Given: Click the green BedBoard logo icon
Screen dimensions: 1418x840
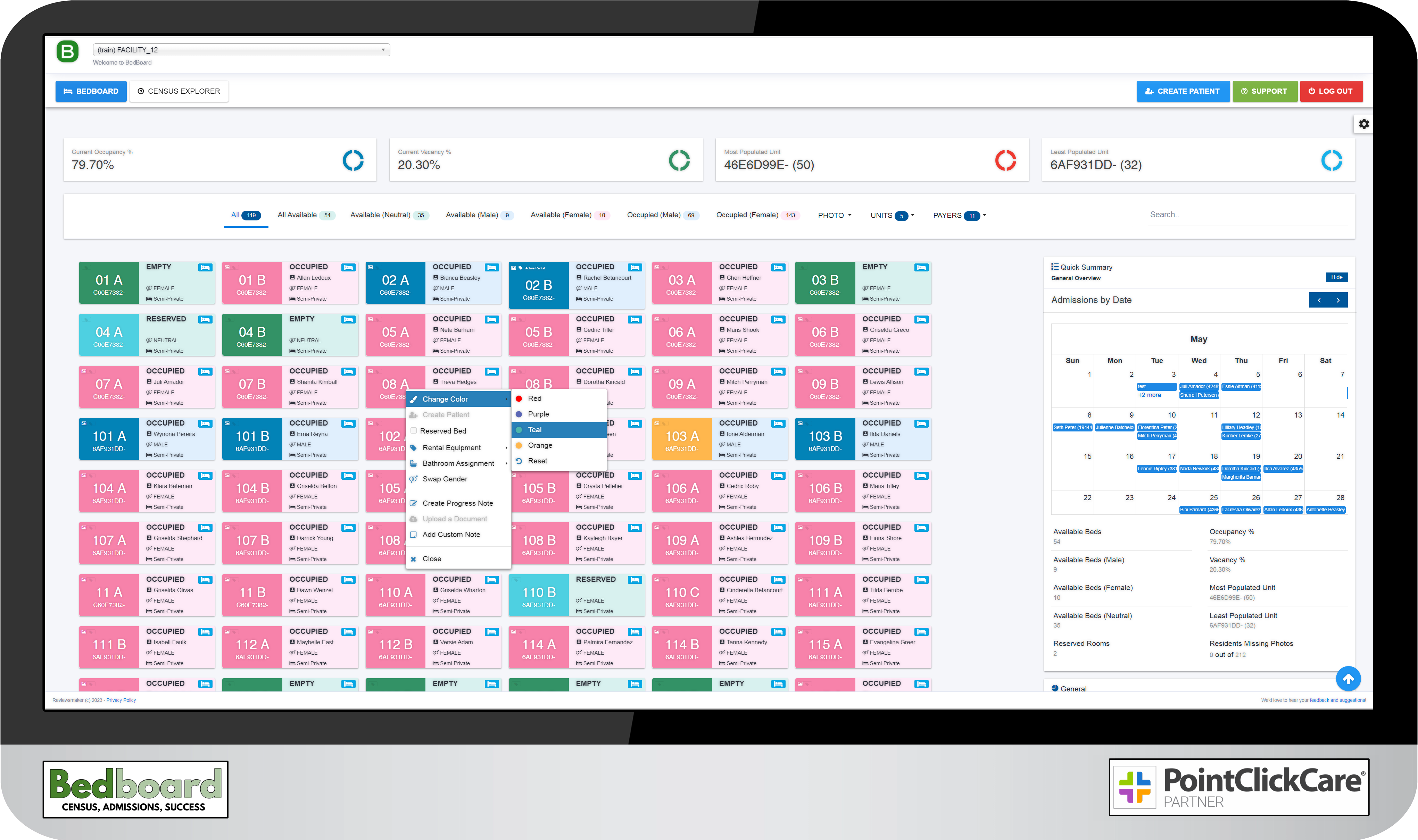Looking at the screenshot, I should click(67, 51).
